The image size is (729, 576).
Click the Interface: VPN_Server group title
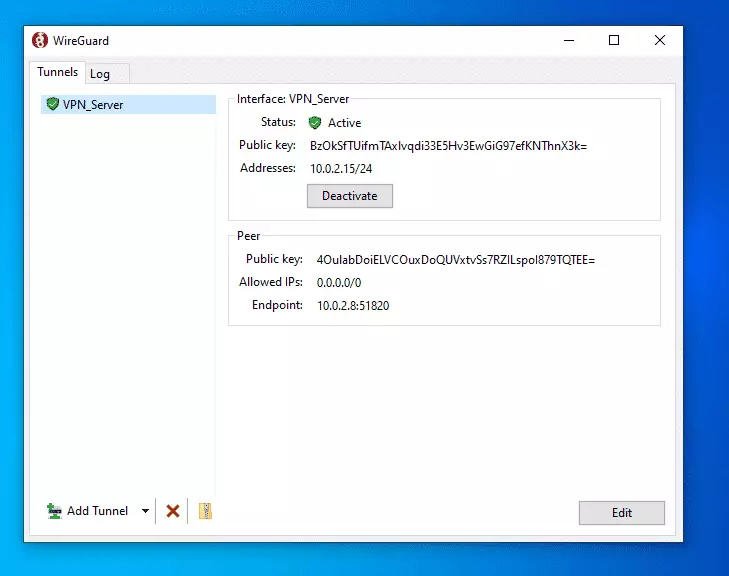tap(292, 99)
